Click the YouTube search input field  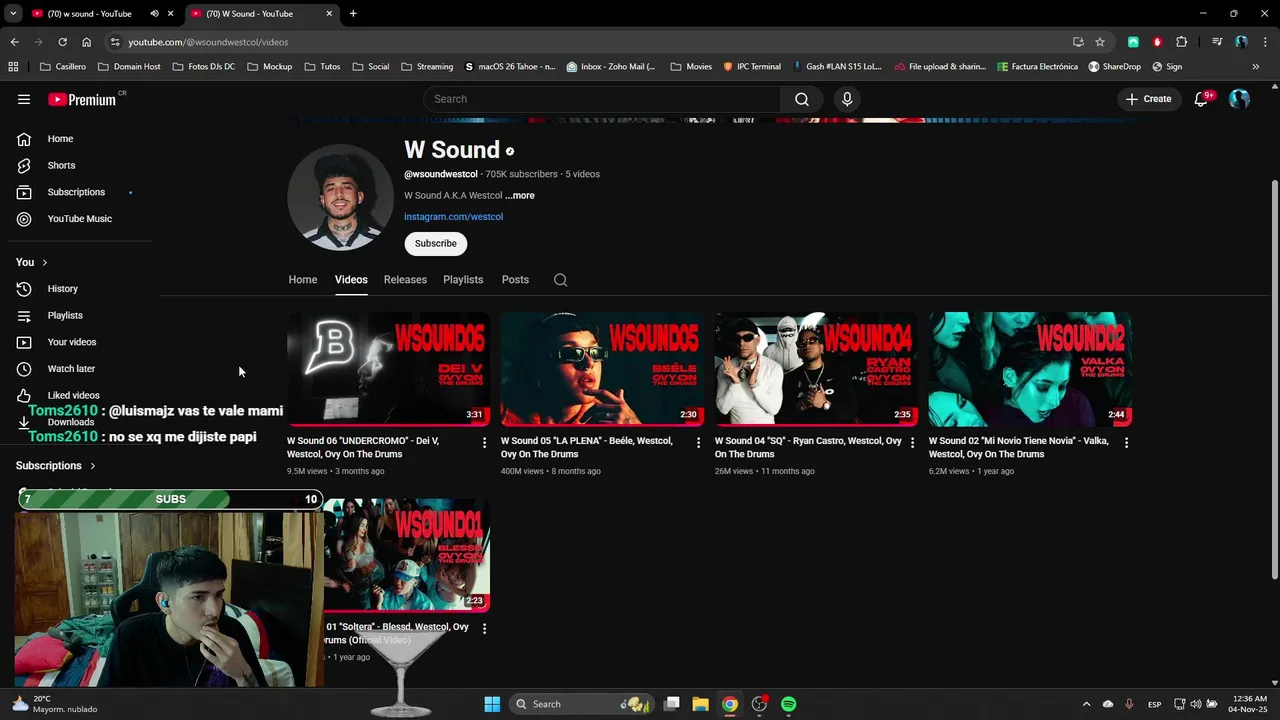click(x=602, y=99)
